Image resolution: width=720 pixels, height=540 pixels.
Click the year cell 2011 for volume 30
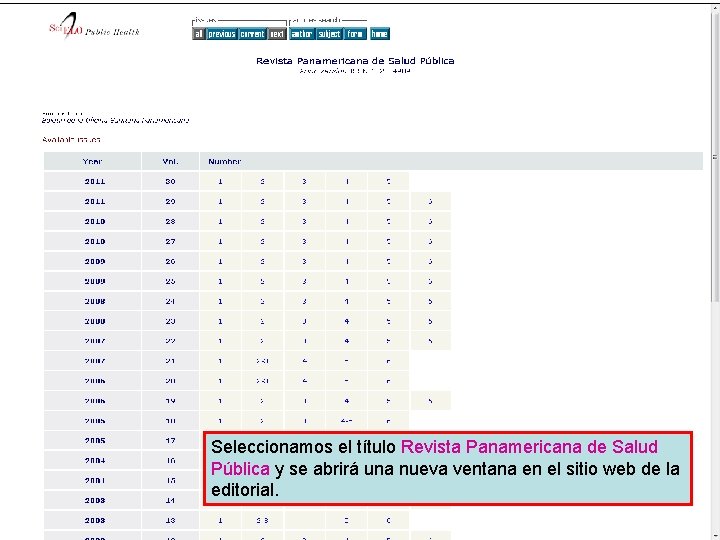[x=95, y=181]
